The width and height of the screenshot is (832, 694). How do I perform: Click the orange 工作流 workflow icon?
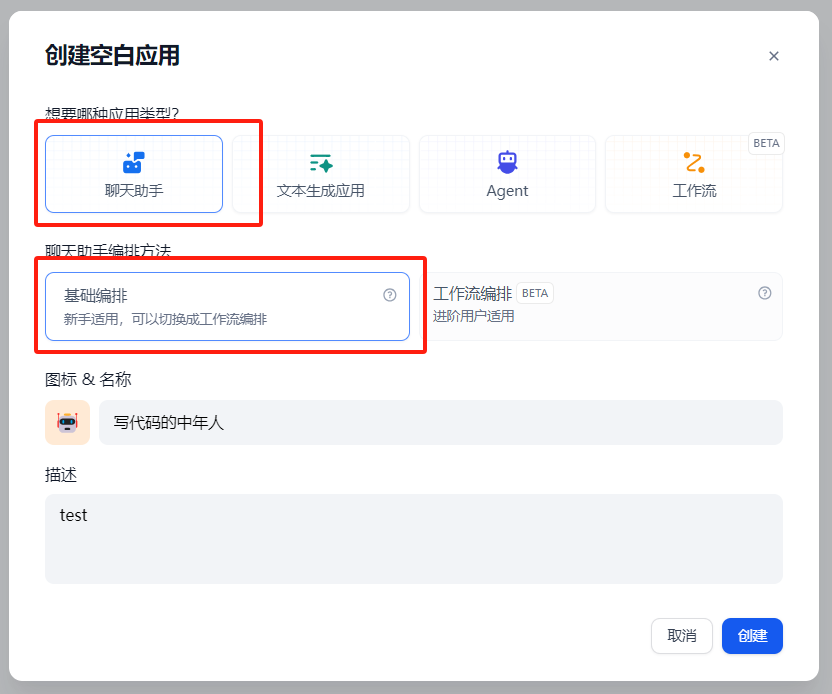(693, 160)
